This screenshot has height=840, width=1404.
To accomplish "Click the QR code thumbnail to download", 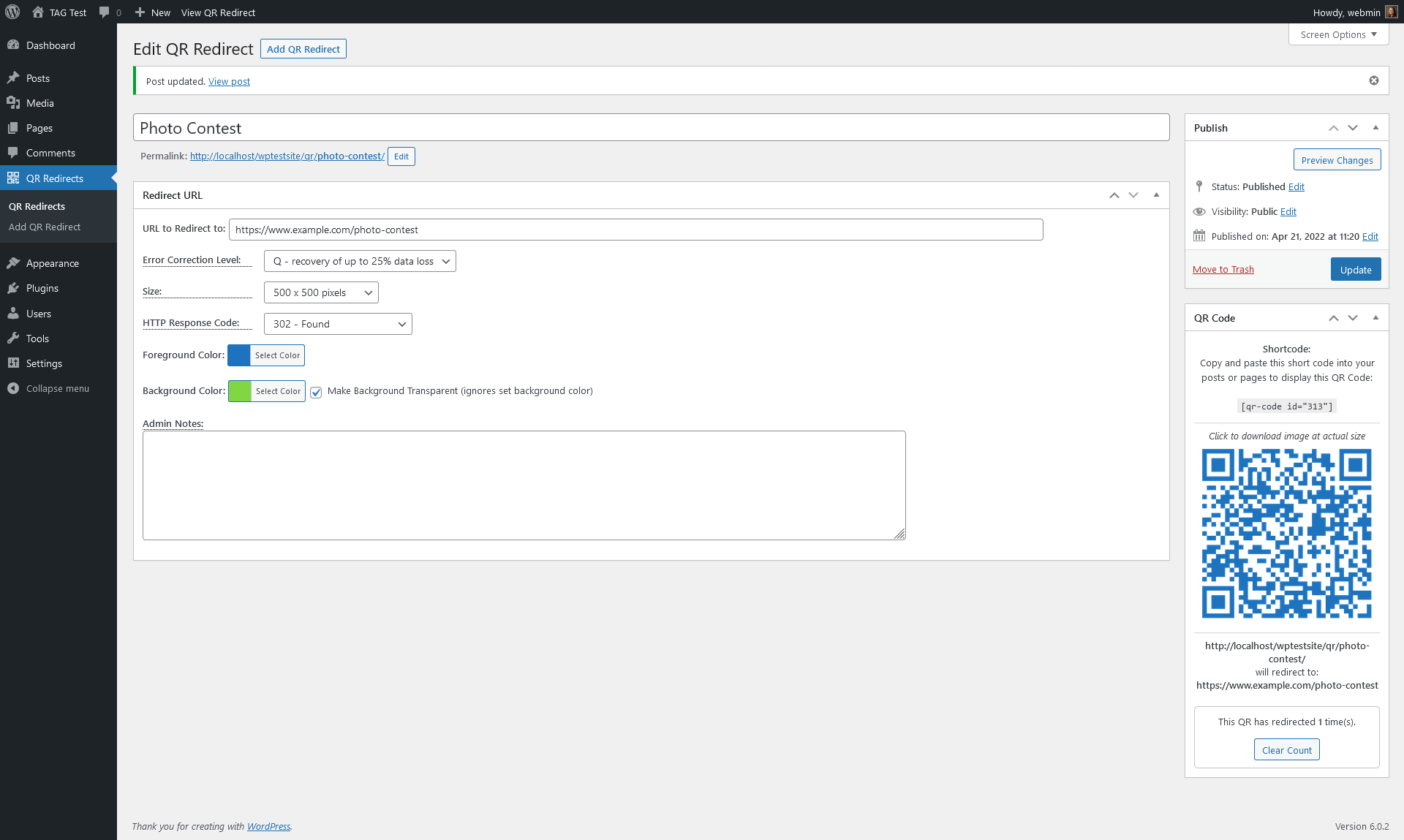I will (x=1287, y=533).
